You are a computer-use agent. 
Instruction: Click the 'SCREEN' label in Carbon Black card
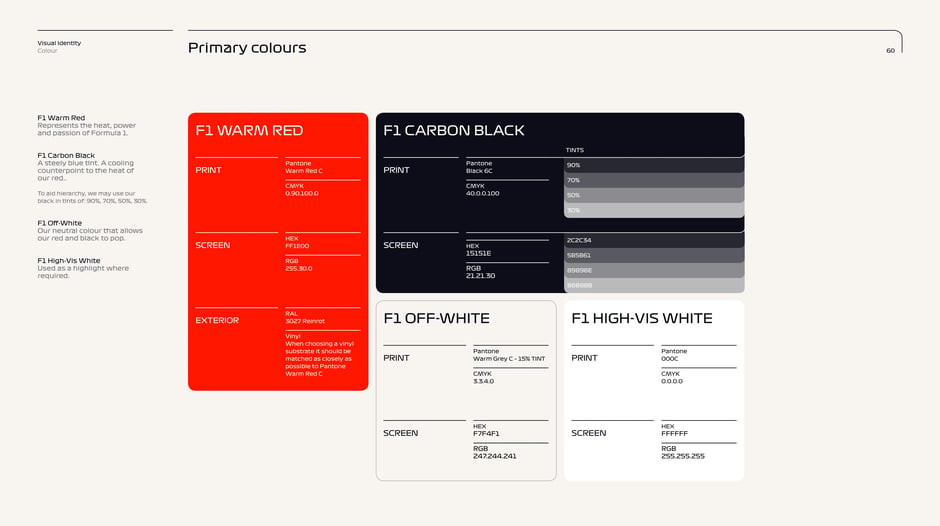400,245
